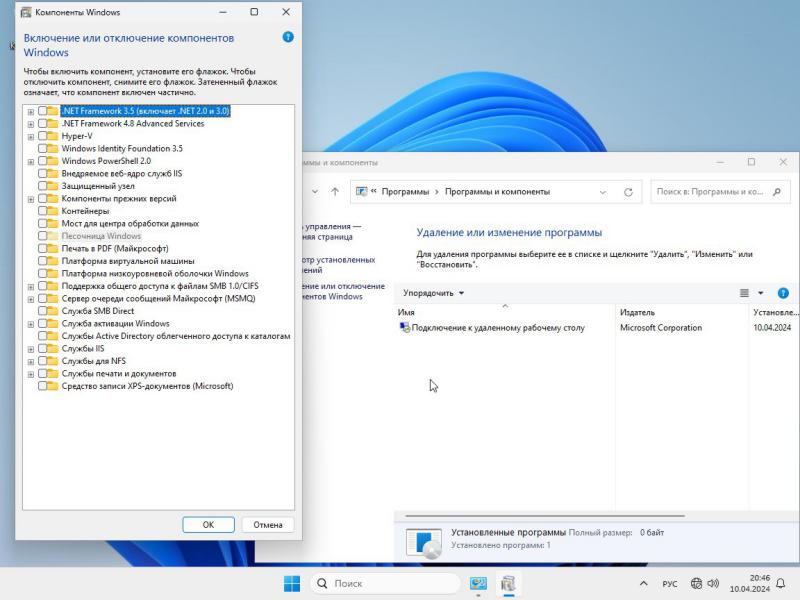This screenshot has height=600, width=800.
Task: Click folder icon of Службы IIS
Action: point(53,348)
